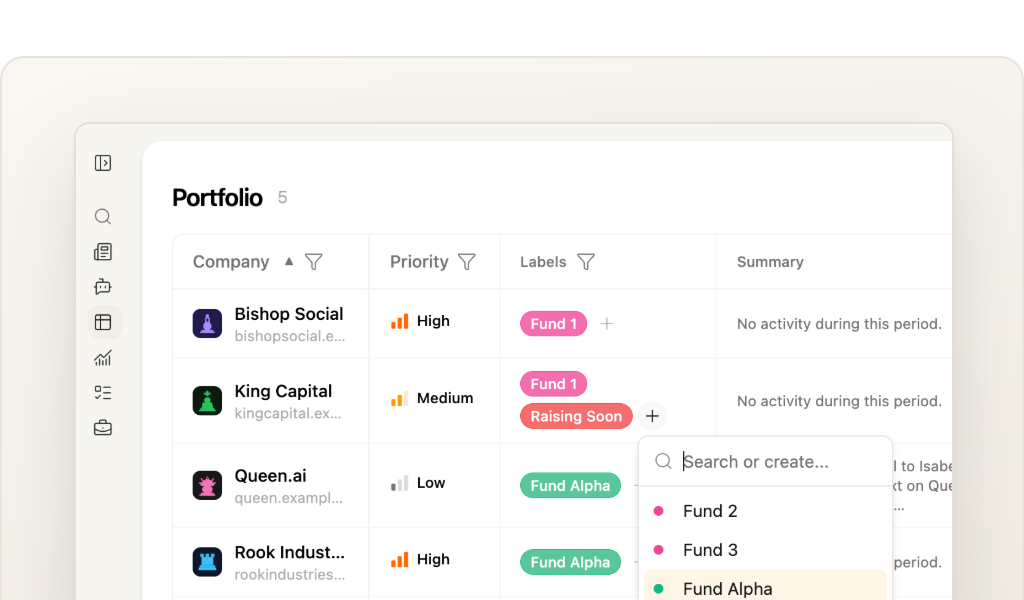Add a label to Bishop Social

pyautogui.click(x=607, y=323)
